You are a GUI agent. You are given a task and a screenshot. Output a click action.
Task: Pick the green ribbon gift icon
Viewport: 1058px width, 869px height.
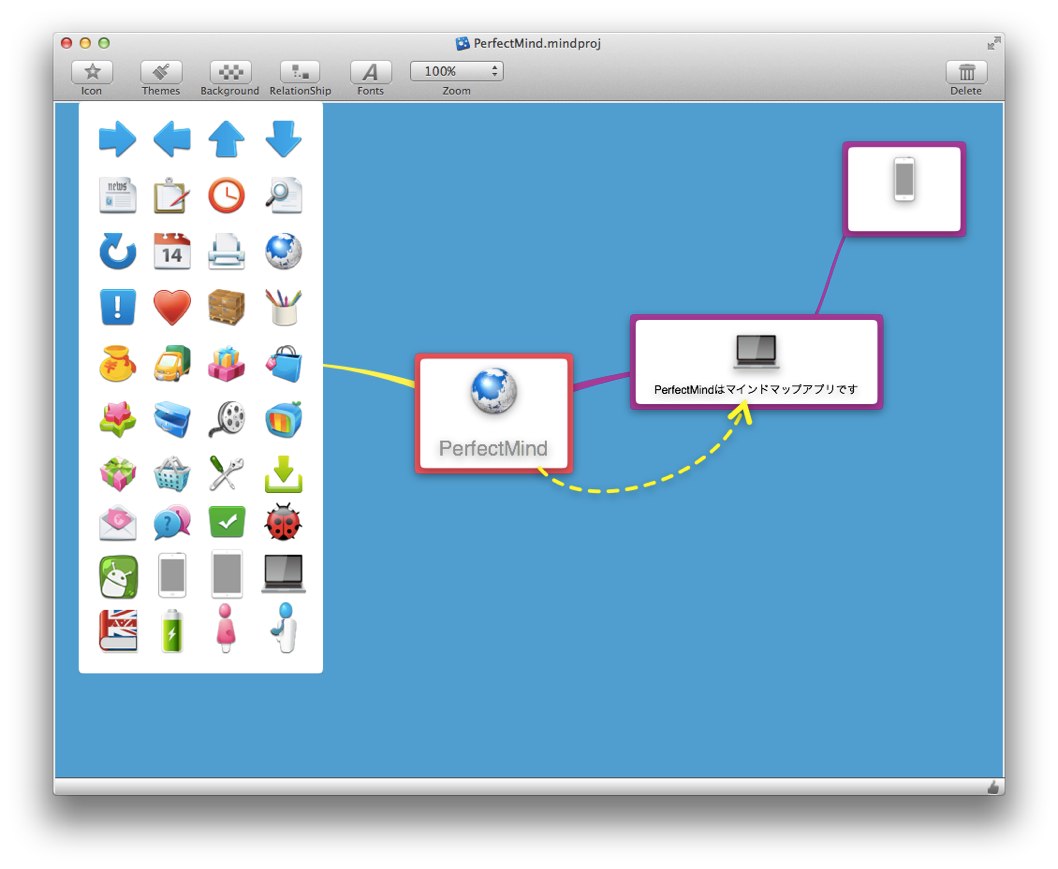(x=117, y=473)
